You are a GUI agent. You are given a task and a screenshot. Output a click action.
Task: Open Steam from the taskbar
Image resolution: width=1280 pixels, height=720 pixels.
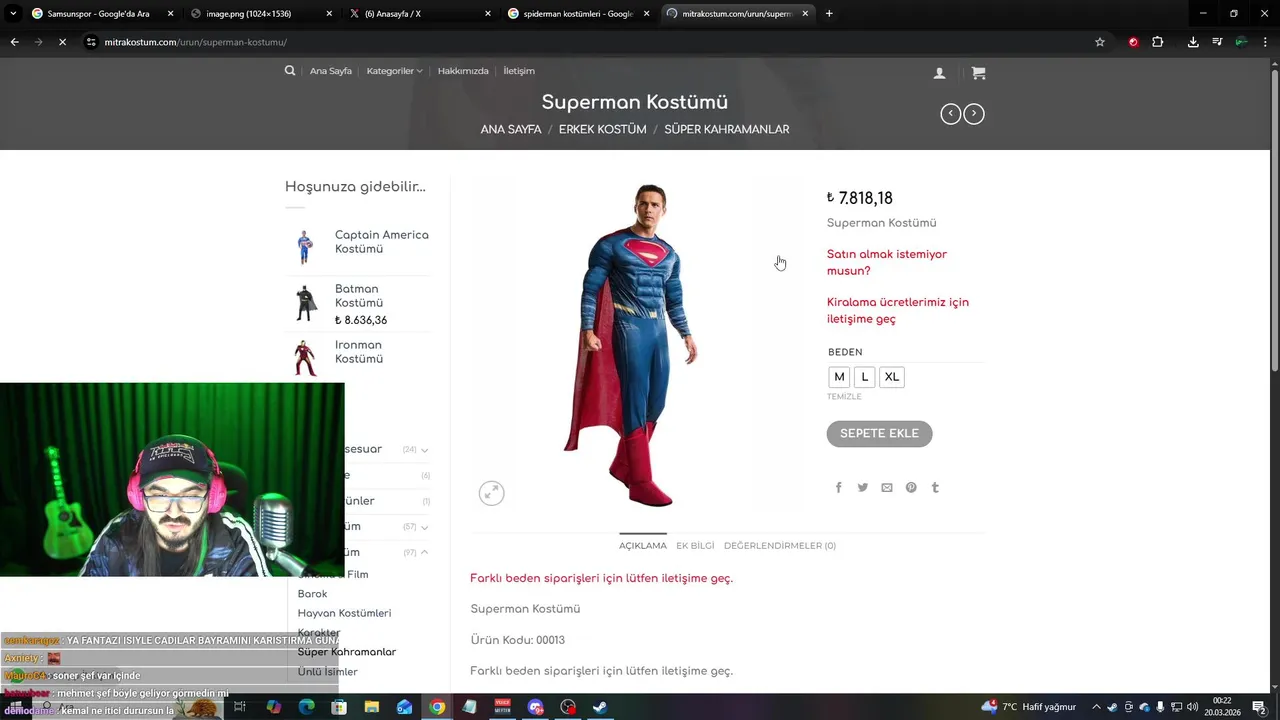[x=600, y=707]
